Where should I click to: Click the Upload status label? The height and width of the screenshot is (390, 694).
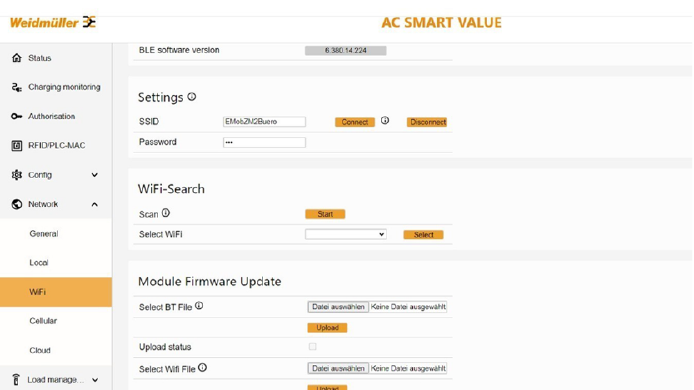[x=165, y=347]
